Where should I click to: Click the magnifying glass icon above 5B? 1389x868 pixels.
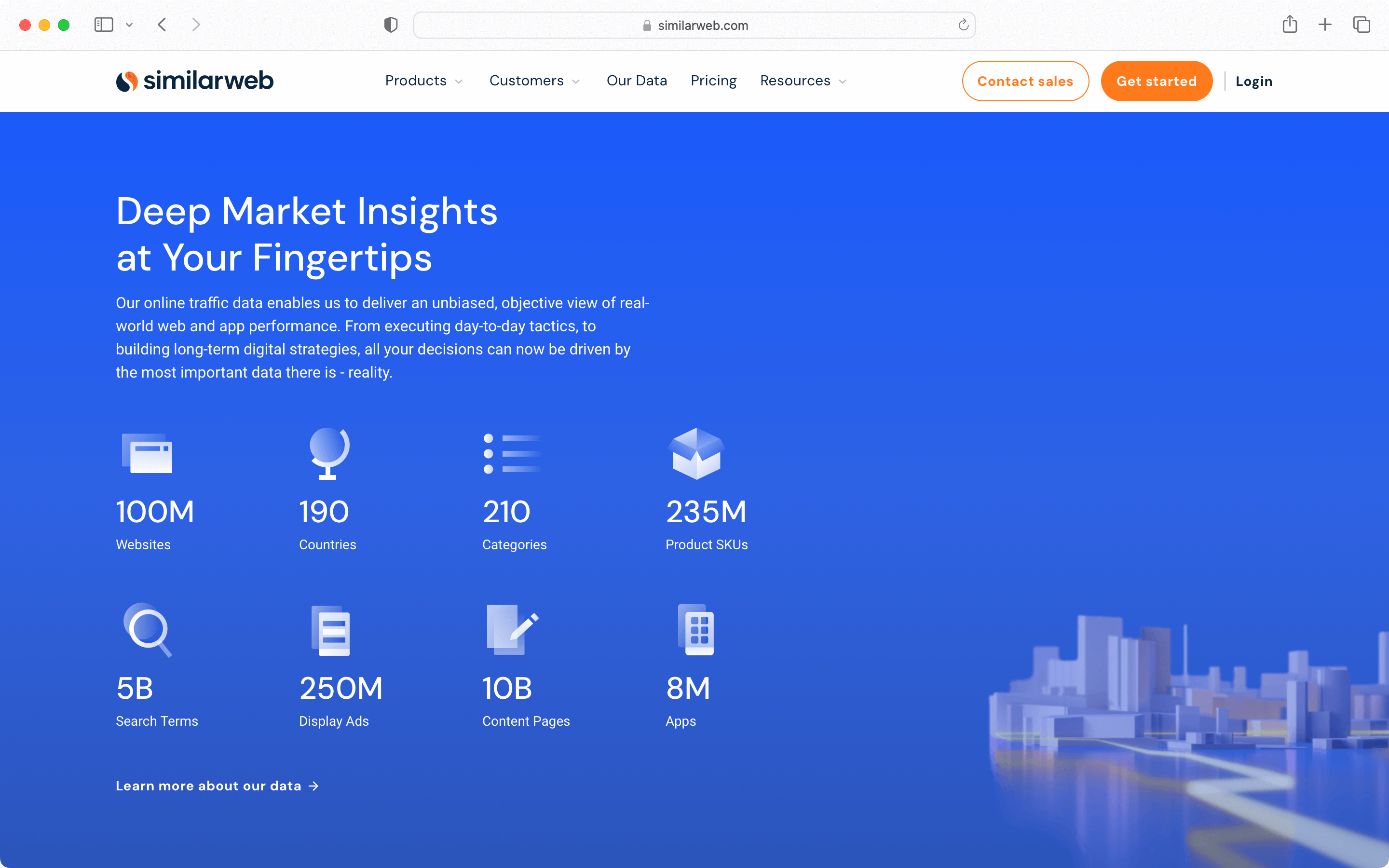point(148,629)
